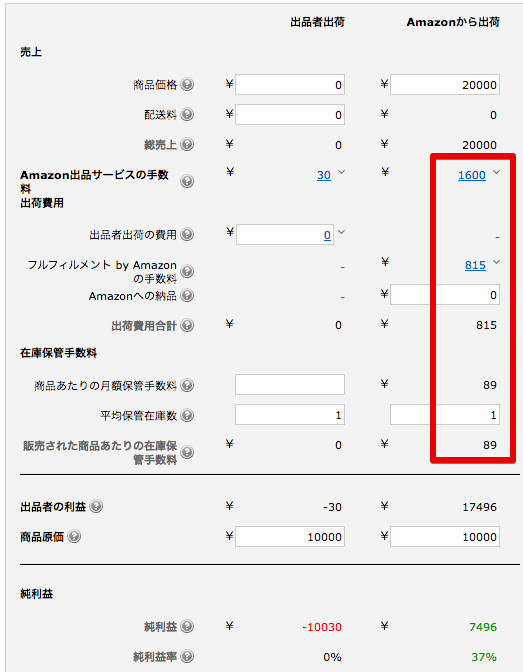Expand chevron next to 出品者出荷の費用 field
Image resolution: width=523 pixels, height=672 pixels.
(341, 232)
